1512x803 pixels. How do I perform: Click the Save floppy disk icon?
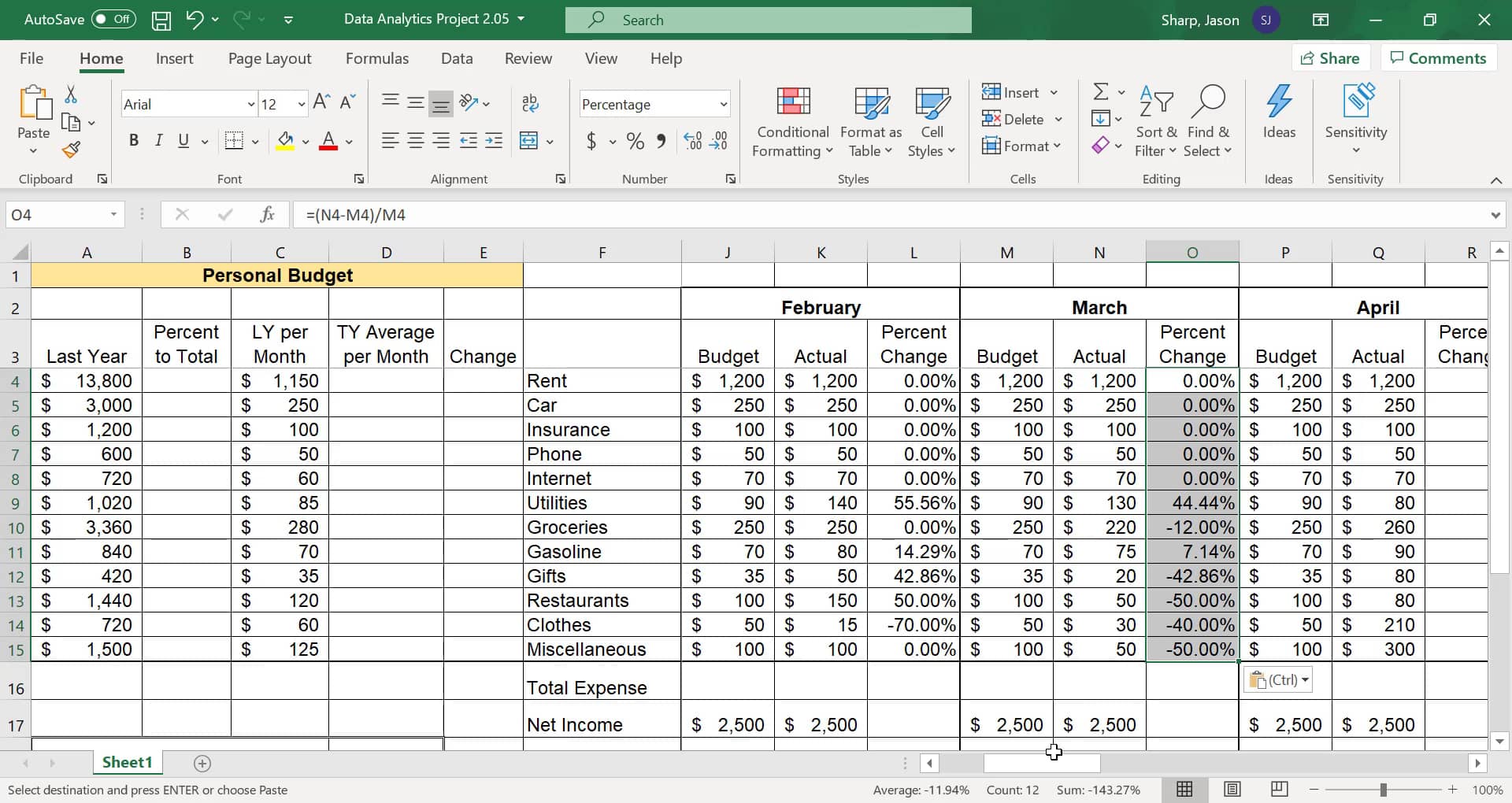161,20
